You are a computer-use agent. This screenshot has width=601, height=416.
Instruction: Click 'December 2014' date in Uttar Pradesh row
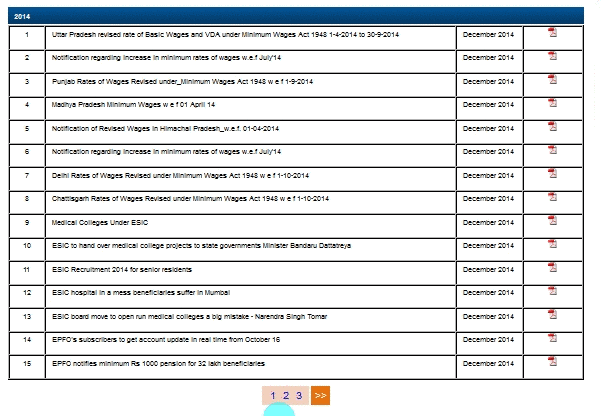coord(488,35)
